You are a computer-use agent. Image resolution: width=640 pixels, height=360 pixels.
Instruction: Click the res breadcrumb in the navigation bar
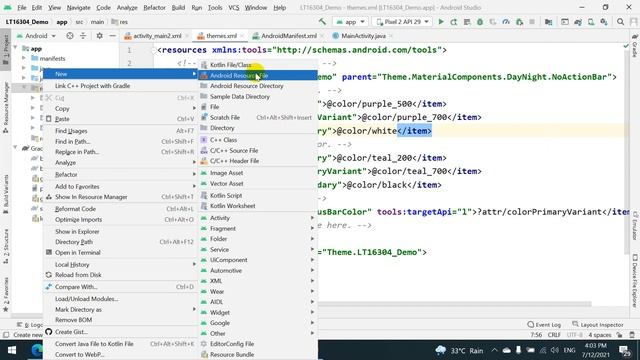tap(120, 22)
